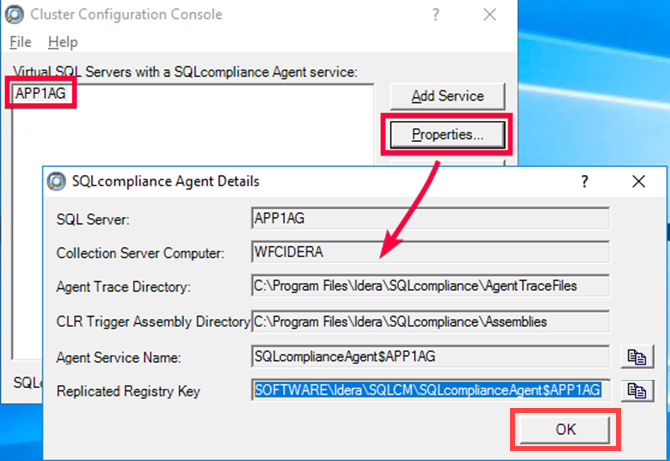Screen dimensions: 670x461
Task: Click the Agent Trace Directory field
Action: tap(430, 285)
